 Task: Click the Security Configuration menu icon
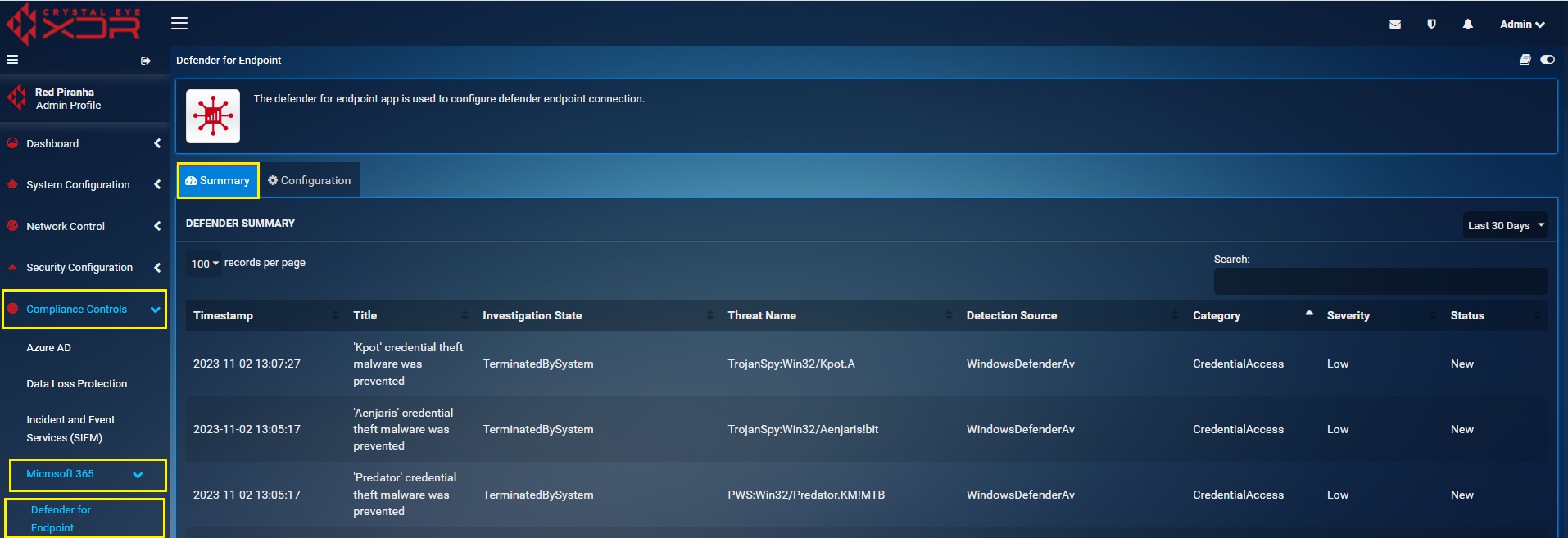pos(12,267)
